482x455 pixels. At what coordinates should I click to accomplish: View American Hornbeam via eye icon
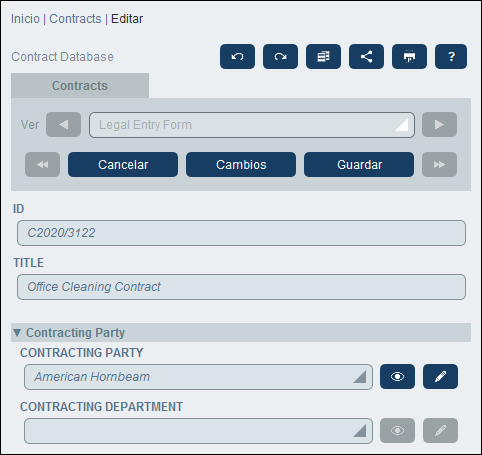tap(397, 377)
